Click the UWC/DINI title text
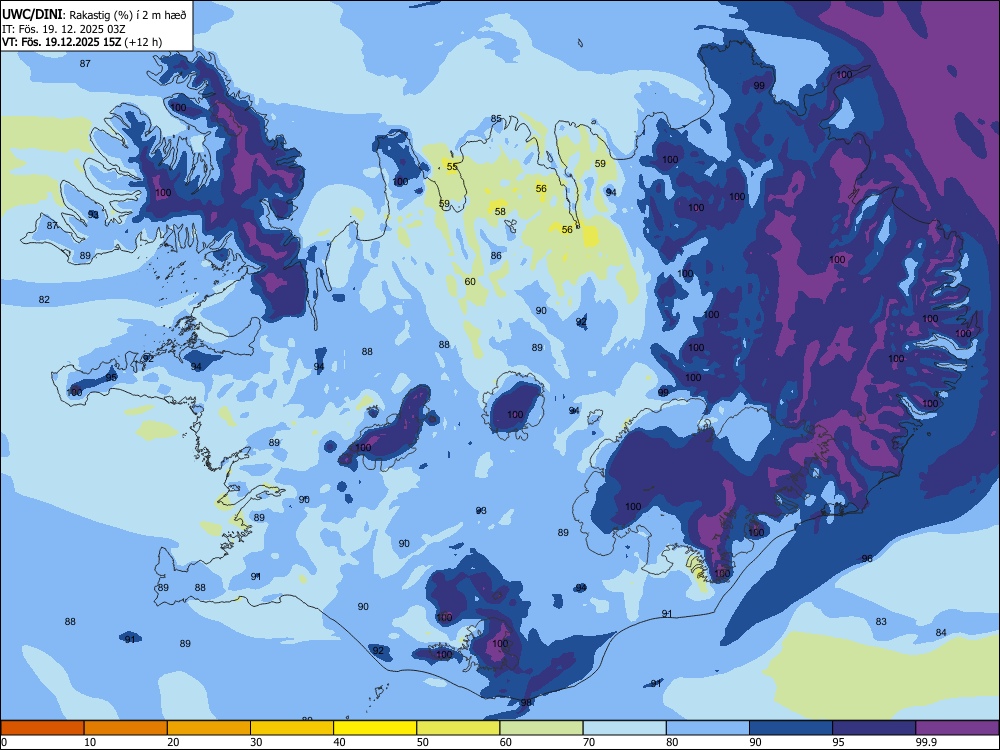The image size is (1000, 750). (32, 15)
